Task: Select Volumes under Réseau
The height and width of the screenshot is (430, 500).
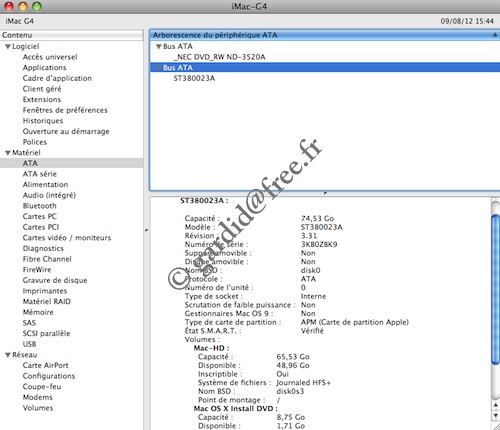Action: 38,408
